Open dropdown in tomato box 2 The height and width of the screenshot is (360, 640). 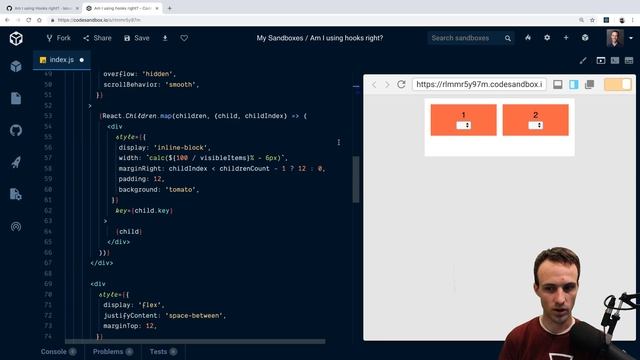[x=536, y=125]
